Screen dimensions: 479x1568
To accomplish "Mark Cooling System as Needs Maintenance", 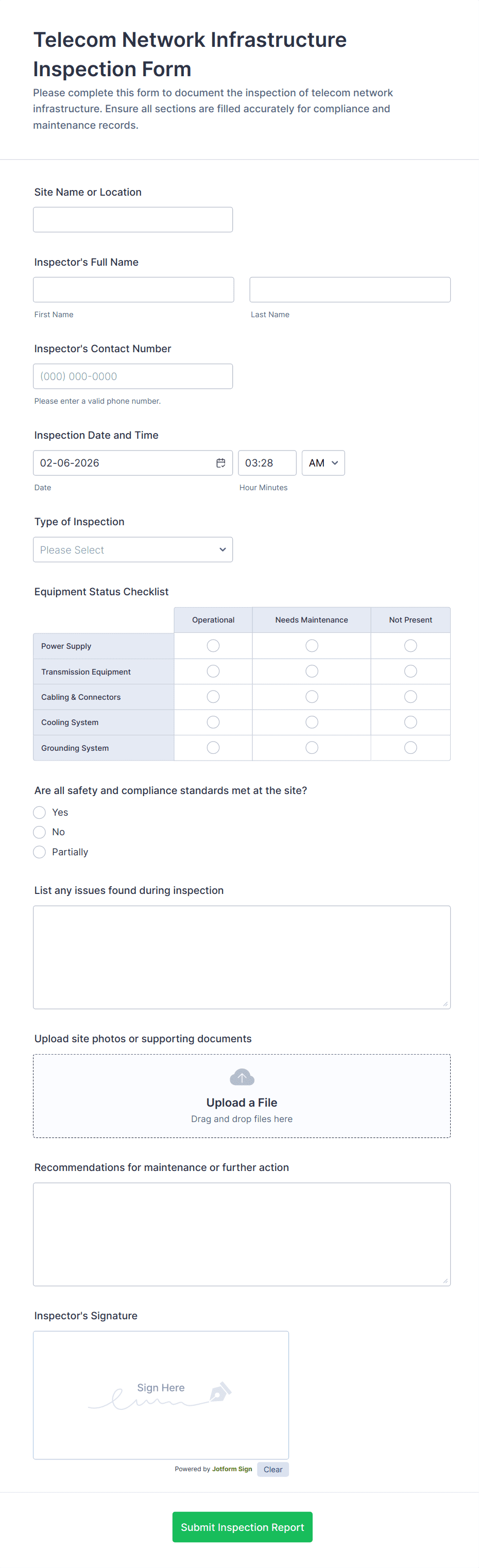I will [x=312, y=722].
